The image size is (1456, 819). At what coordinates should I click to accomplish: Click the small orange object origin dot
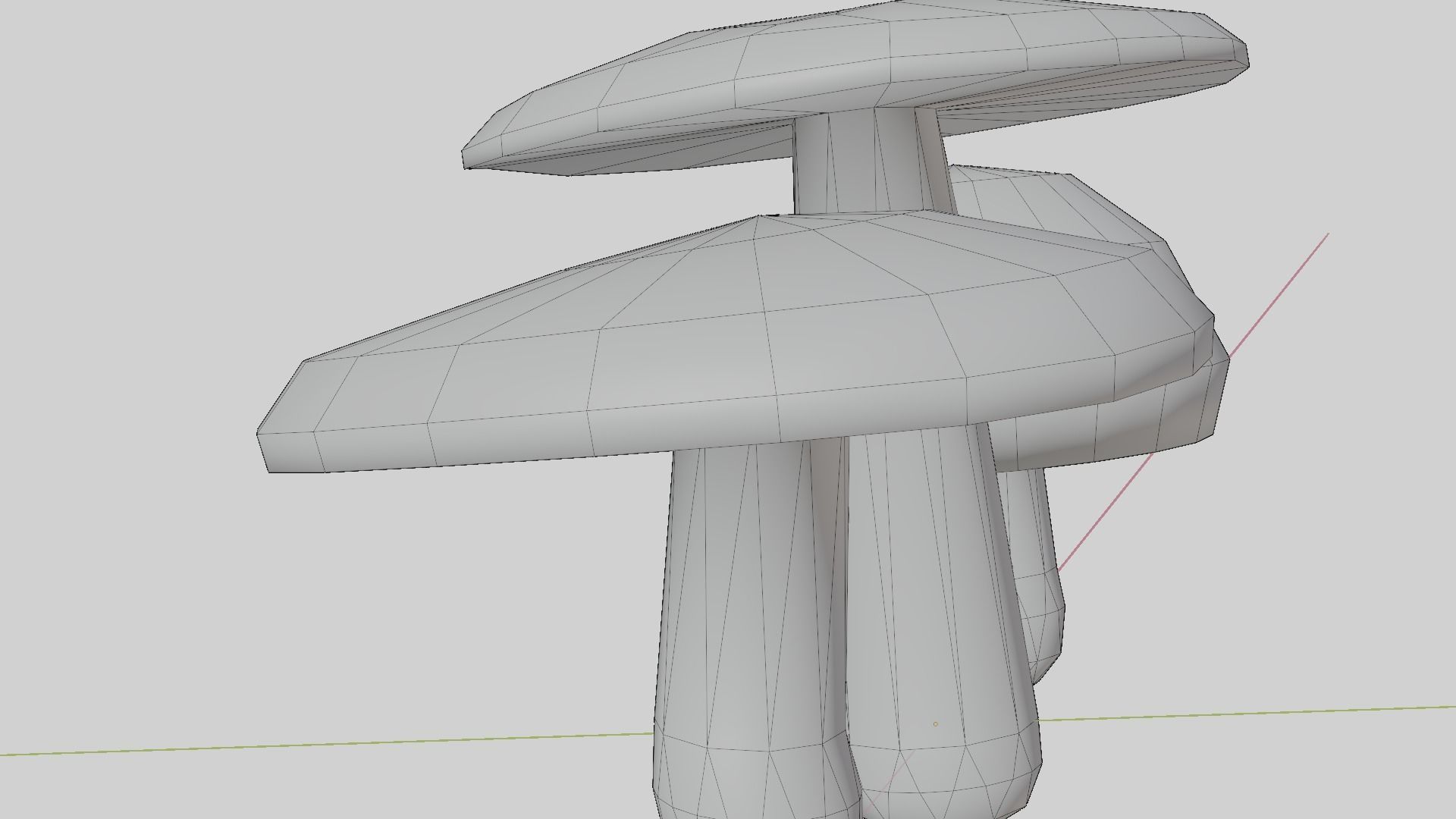coord(935,724)
